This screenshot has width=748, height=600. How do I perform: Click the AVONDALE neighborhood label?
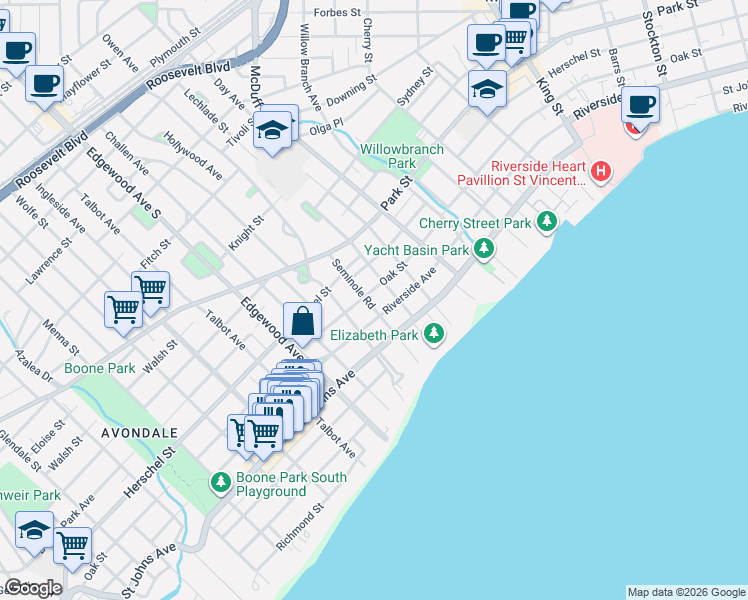pos(140,433)
